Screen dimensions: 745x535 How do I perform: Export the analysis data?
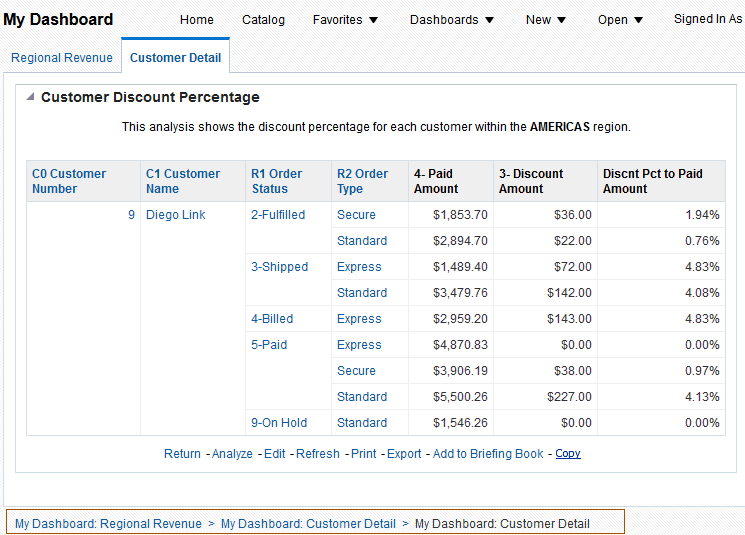click(404, 454)
